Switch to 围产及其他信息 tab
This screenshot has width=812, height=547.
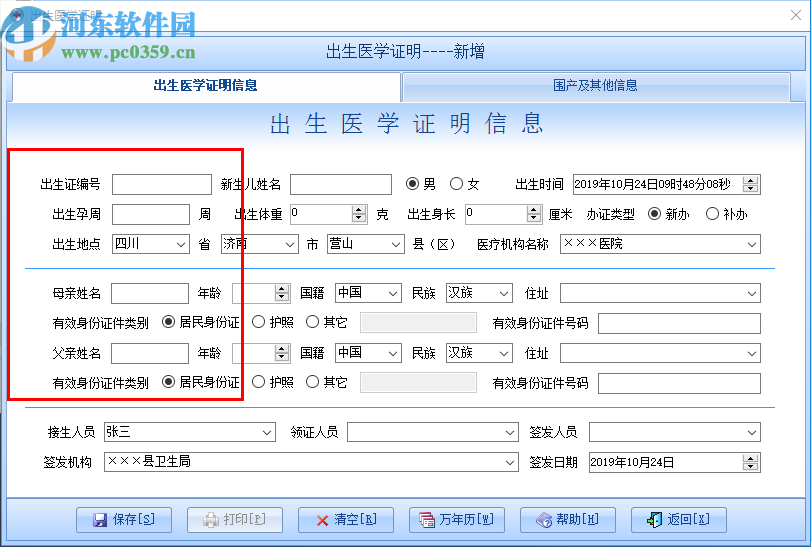[596, 86]
